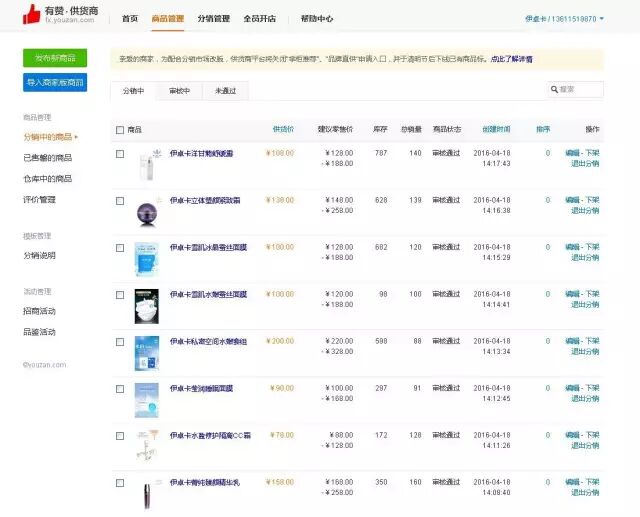Image resolution: width=640 pixels, height=517 pixels.
Task: Open thumbnail of the ¥78.00 CC cream product
Action: [x=147, y=447]
